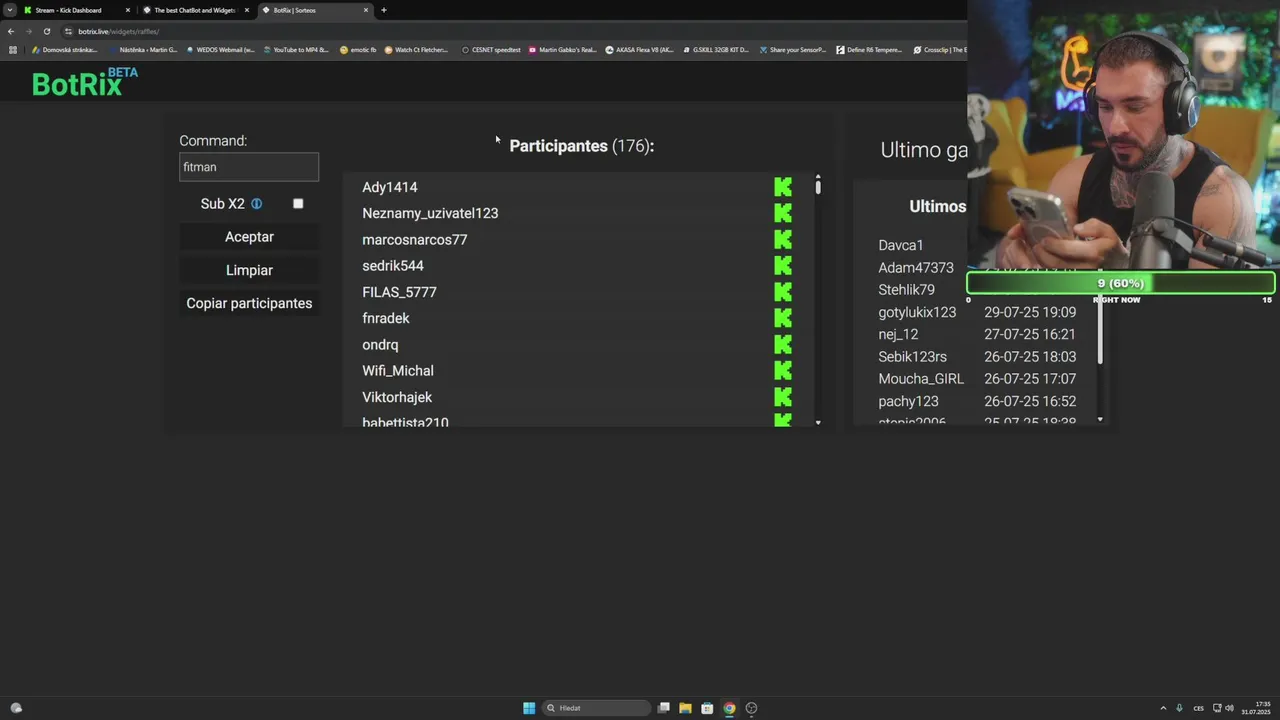Select participant Ady1414
Screen dimensions: 1280x720
coord(390,187)
